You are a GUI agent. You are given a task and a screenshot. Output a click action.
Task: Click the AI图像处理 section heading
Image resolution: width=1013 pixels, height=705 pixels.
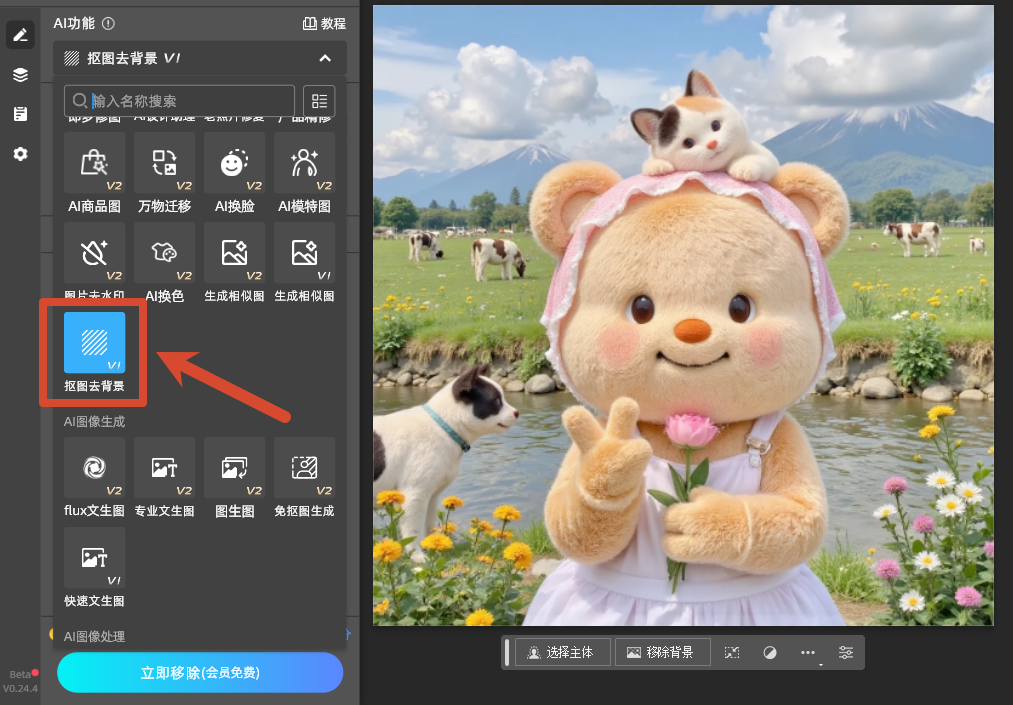pos(94,637)
